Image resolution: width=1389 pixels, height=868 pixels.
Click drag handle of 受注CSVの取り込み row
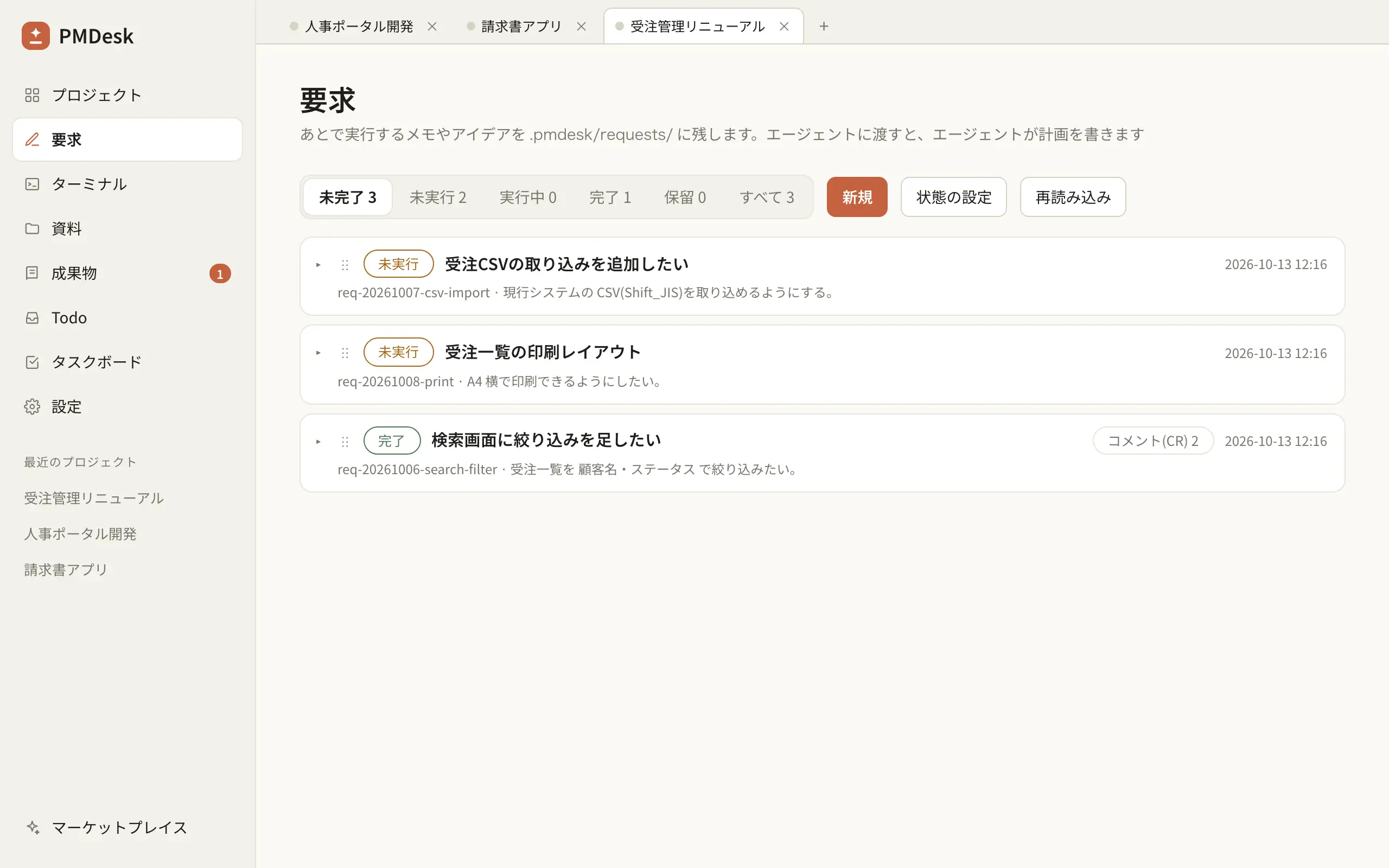(345, 265)
